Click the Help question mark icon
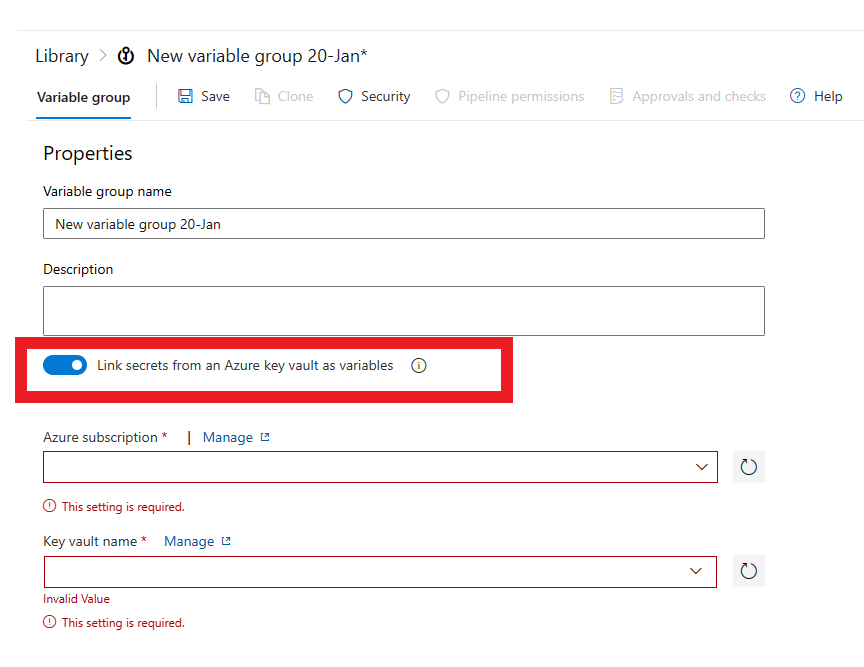 (x=798, y=96)
